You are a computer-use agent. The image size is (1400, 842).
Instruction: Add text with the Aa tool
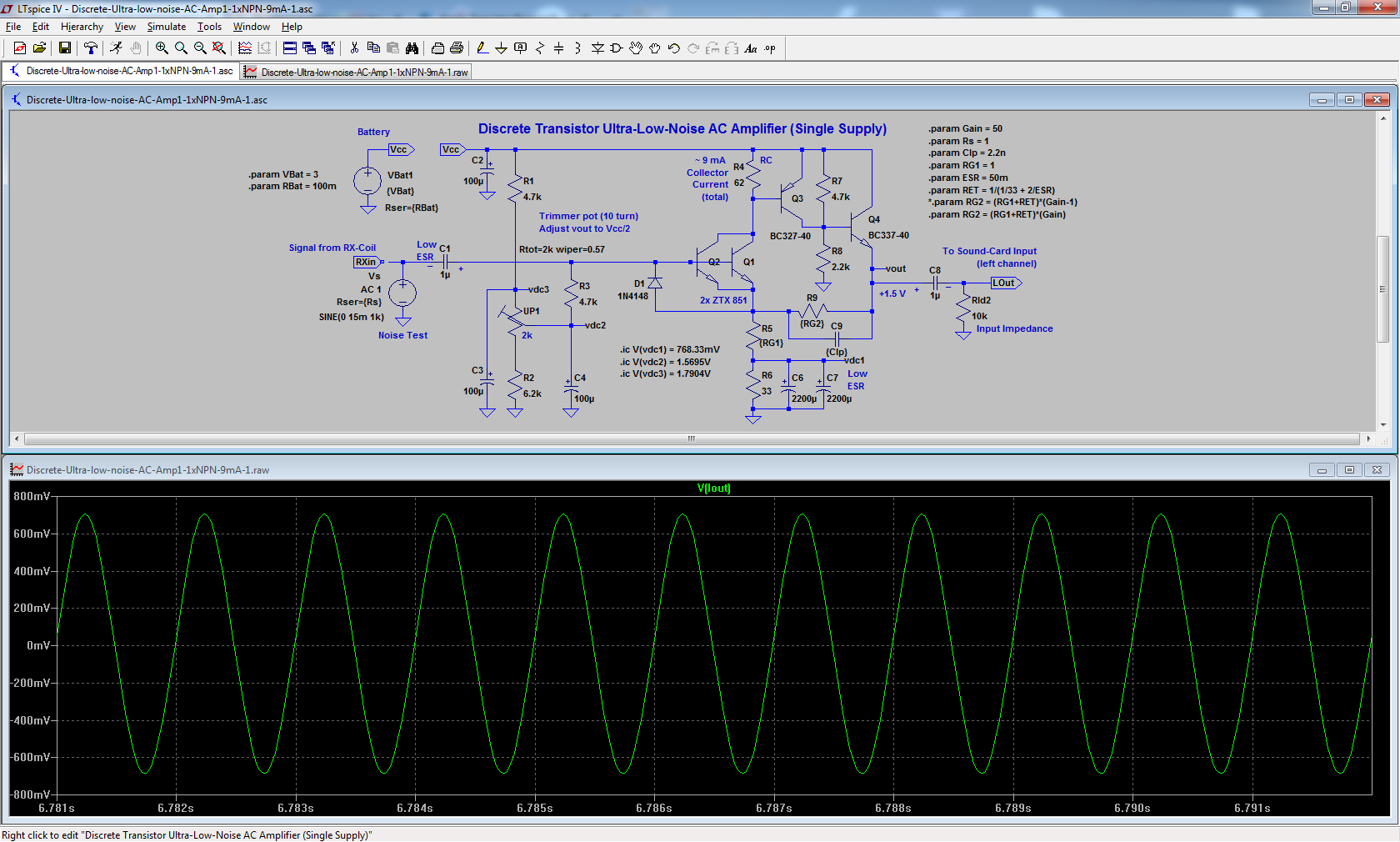coord(751,48)
